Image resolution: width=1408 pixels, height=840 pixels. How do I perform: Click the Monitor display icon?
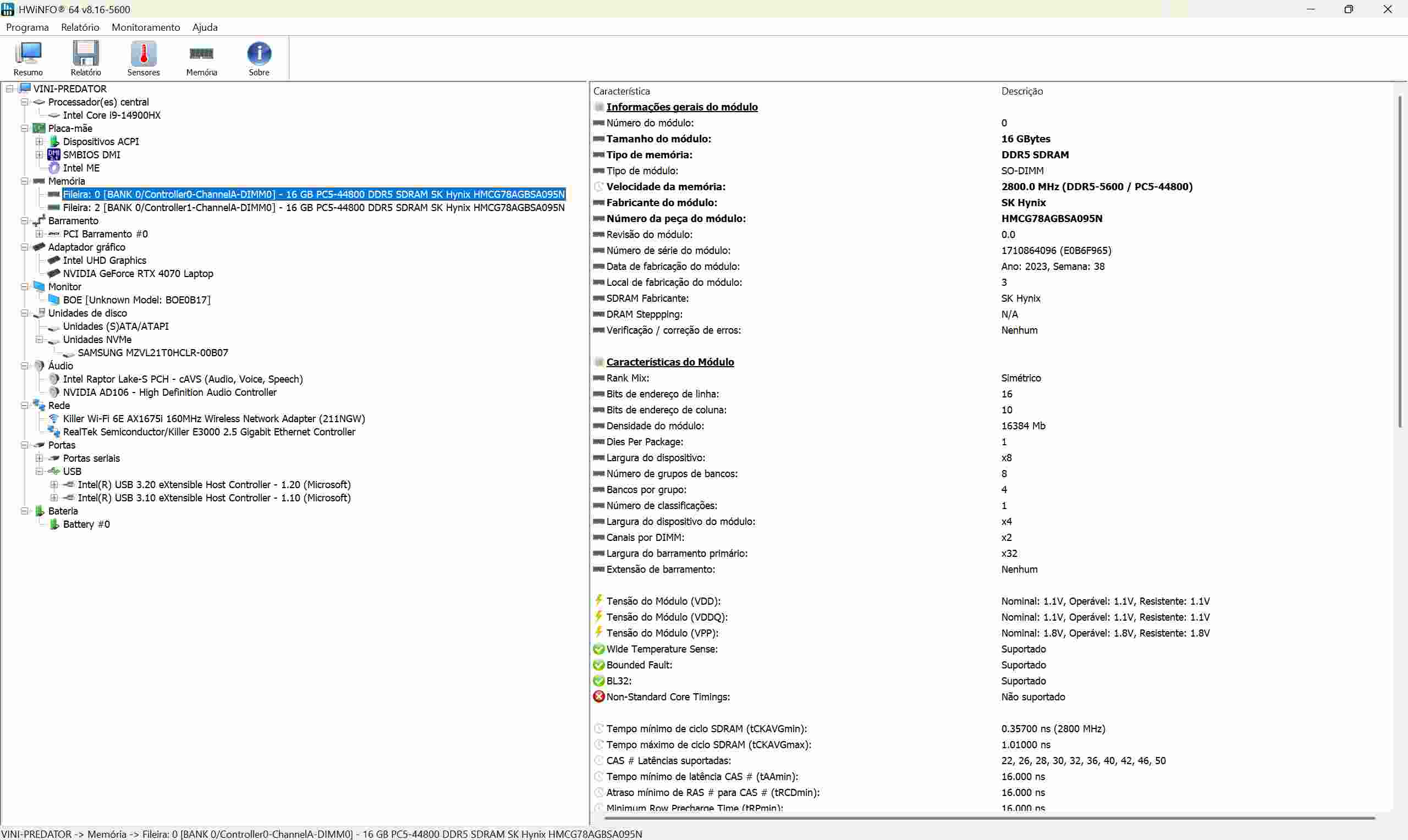39,286
